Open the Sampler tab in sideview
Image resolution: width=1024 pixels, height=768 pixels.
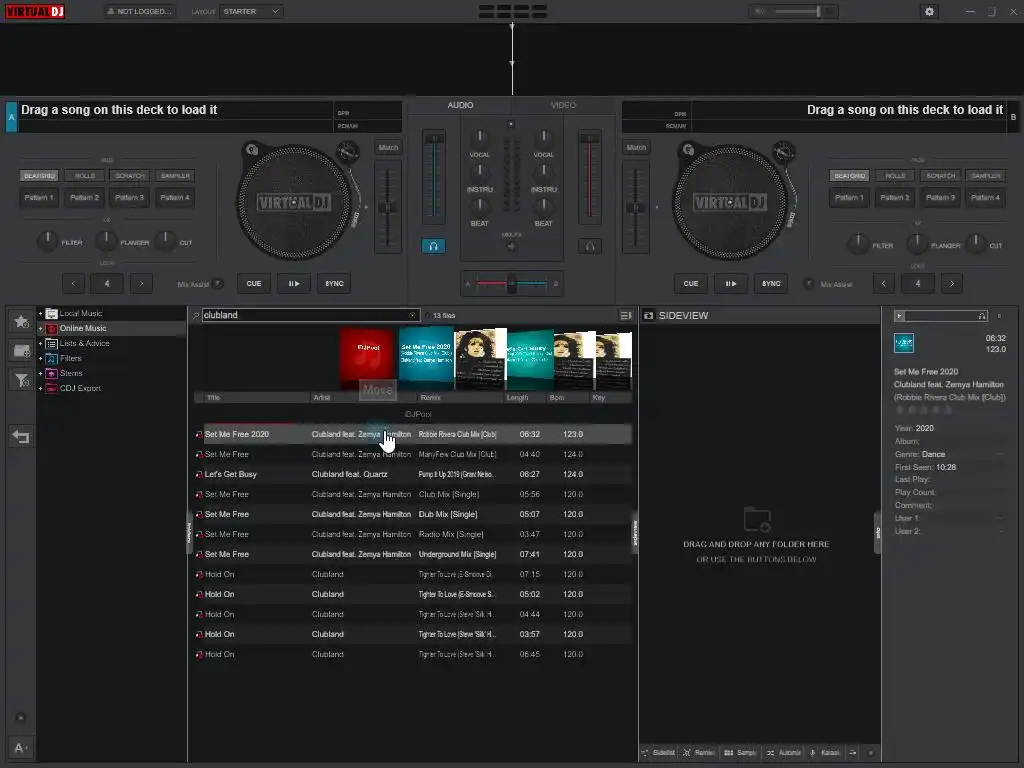[x=740, y=752]
